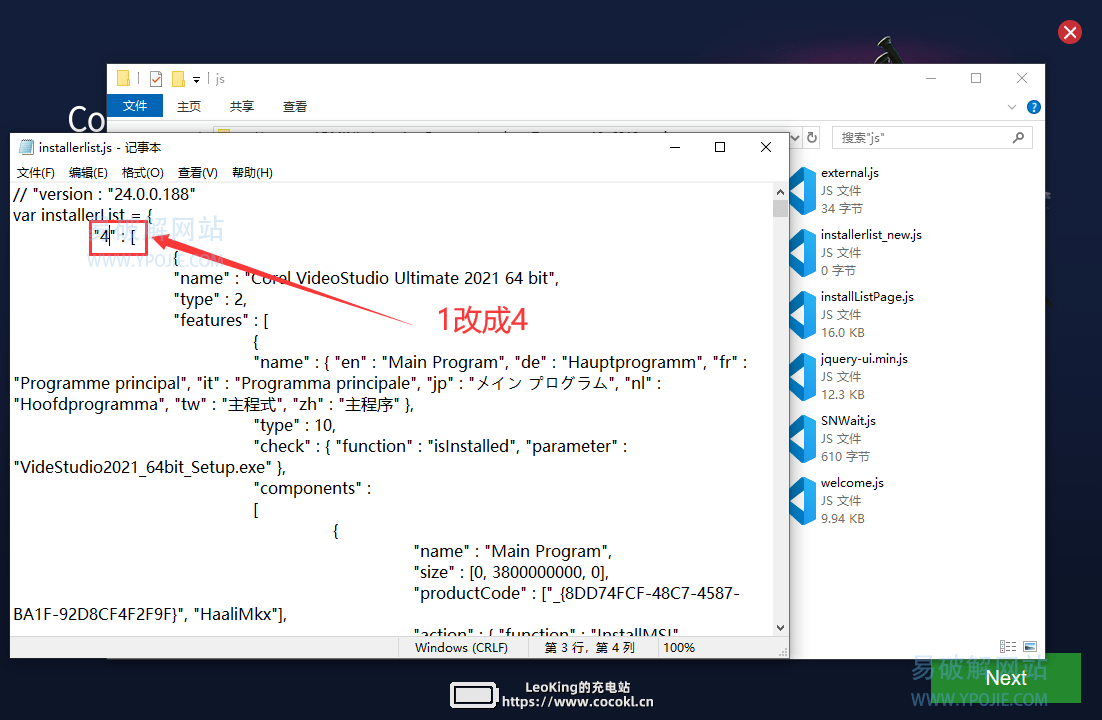The image size is (1102, 720).
Task: Click the green Next button
Action: click(x=1006, y=678)
